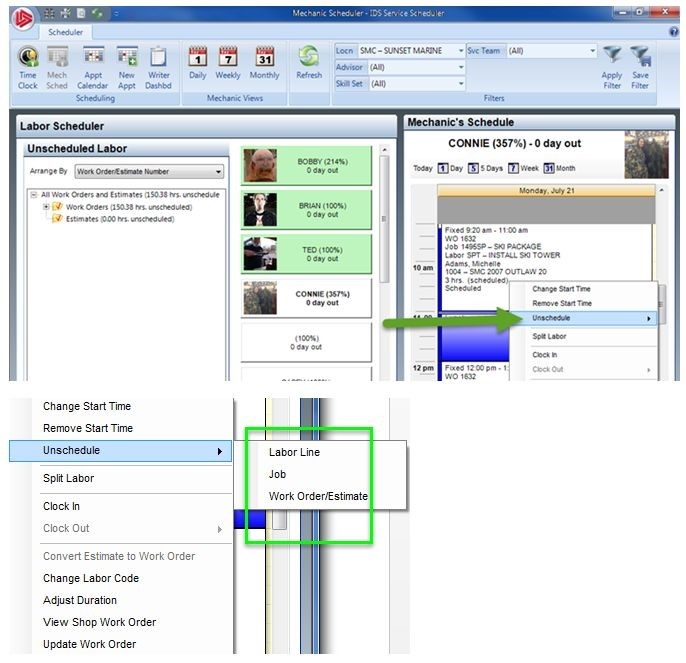Choose Split Labor in small context menu
This screenshot has height=663, width=686.
(x=549, y=336)
